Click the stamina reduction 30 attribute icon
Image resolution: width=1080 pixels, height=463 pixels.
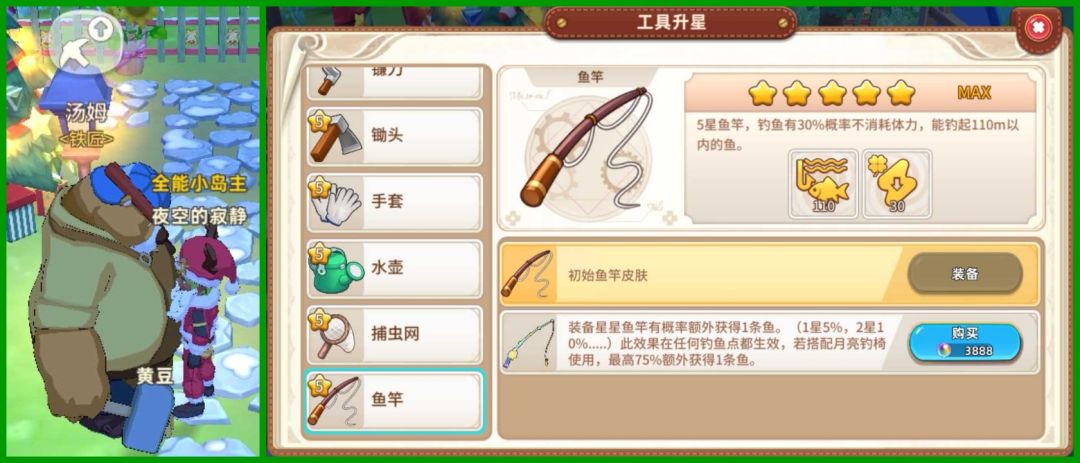click(896, 184)
